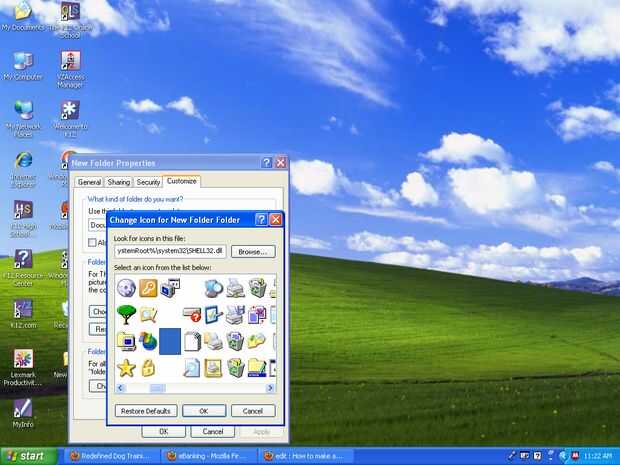Select the yellow star icon
Screen dimensions: 620x465
click(127, 368)
